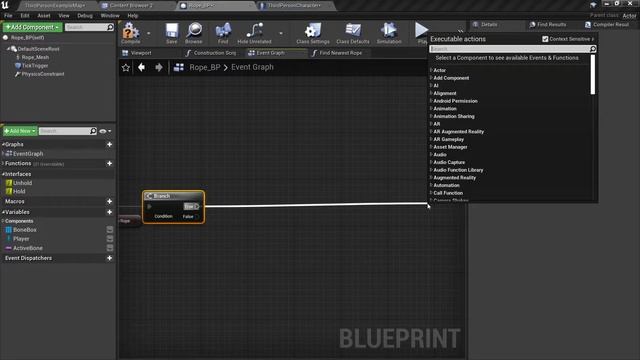Screen dimensions: 640x360
Task: Collapse the Graphs section
Action: tap(3, 144)
